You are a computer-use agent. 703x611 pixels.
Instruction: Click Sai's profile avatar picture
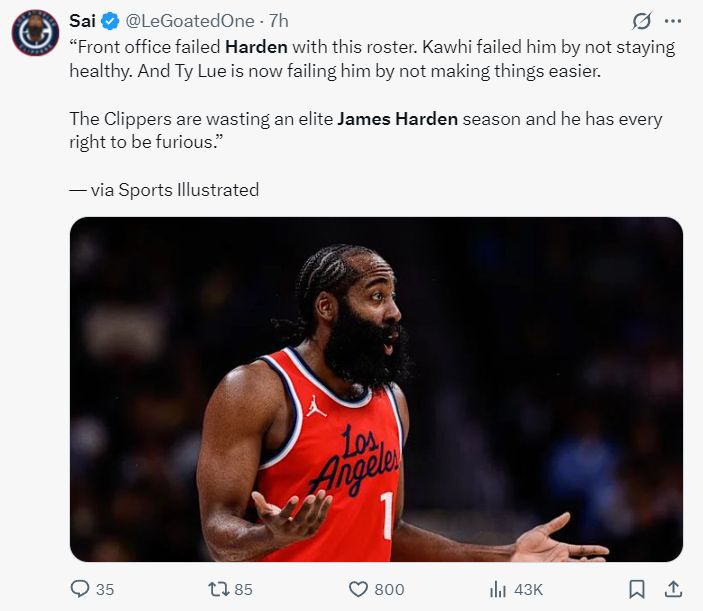35,31
